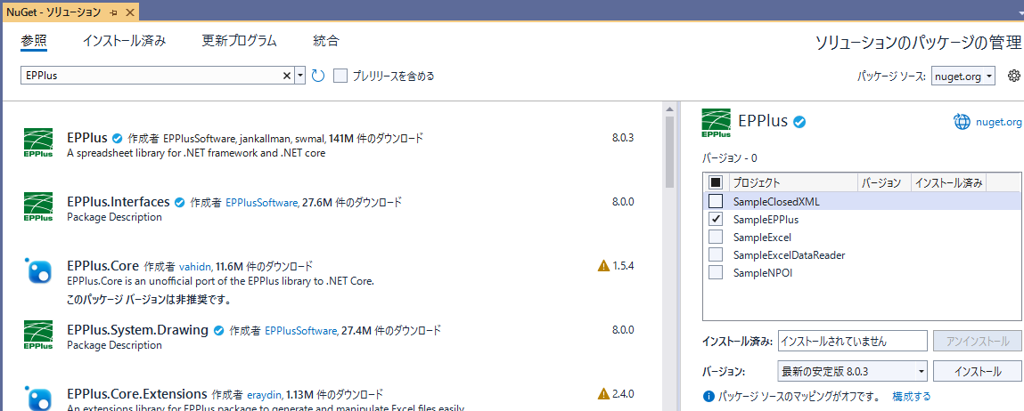Open the パッケージ ソース nuget.org dropdown

click(x=963, y=76)
